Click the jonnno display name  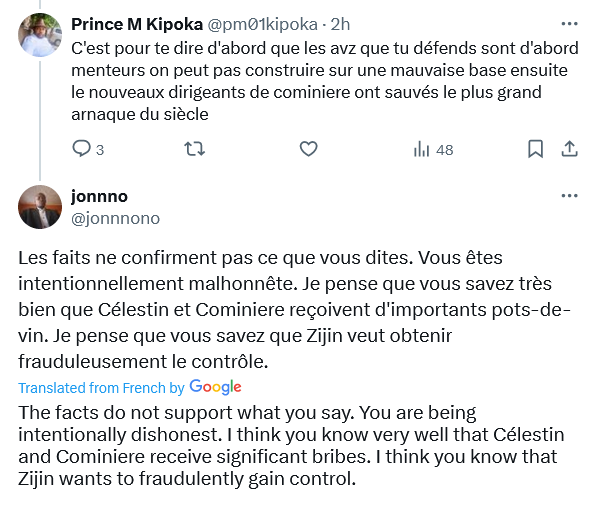pyautogui.click(x=99, y=197)
